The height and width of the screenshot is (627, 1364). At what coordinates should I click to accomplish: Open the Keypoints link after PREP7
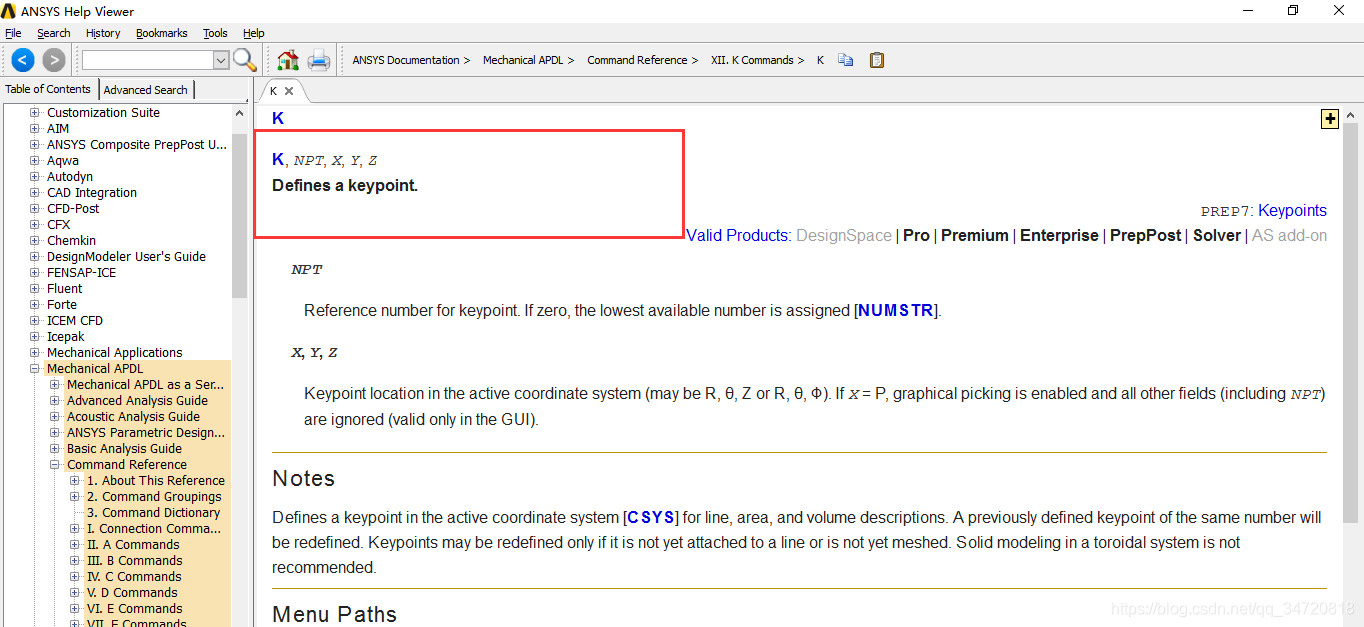tap(1292, 210)
